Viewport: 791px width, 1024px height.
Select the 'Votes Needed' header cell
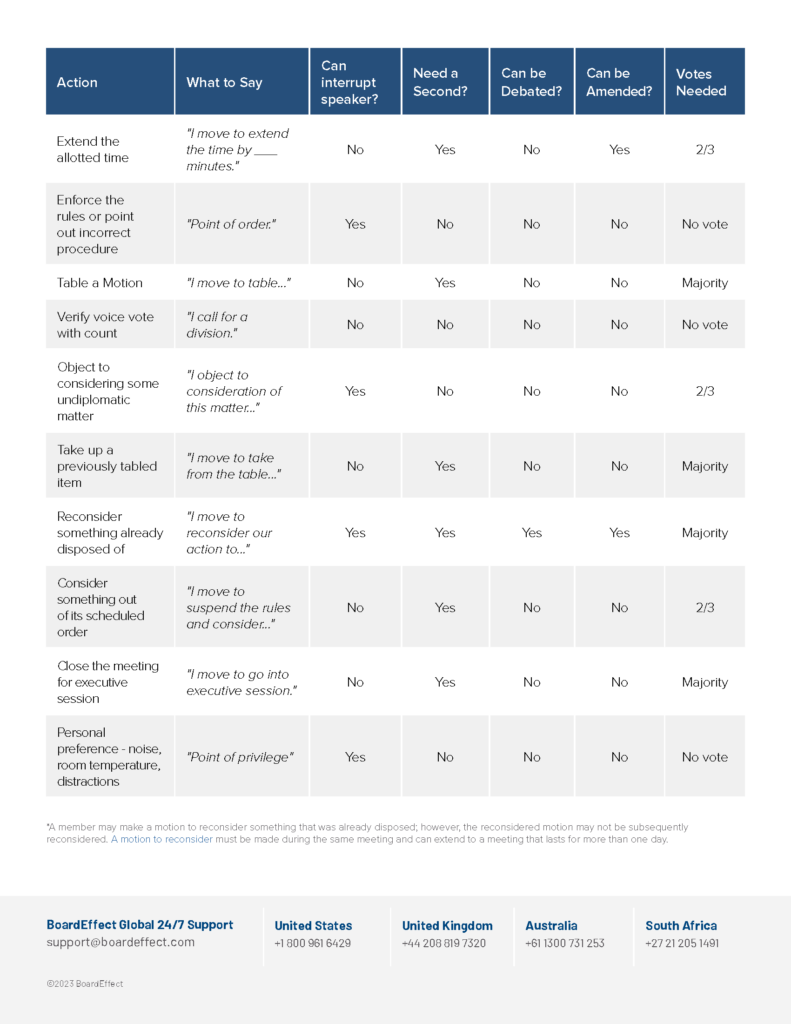[x=705, y=82]
